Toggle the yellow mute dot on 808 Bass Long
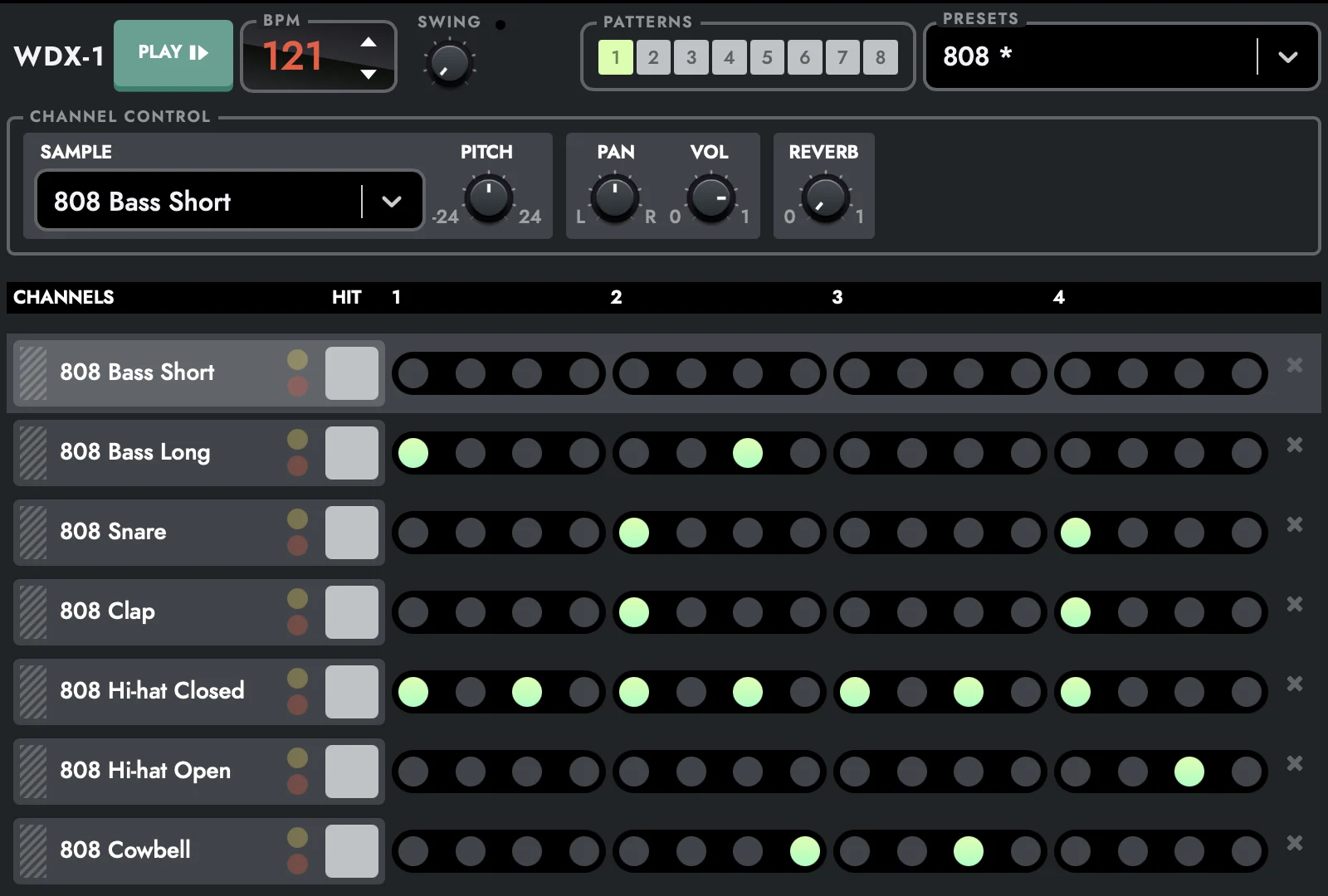Screen dimensions: 1328x896 [298, 440]
